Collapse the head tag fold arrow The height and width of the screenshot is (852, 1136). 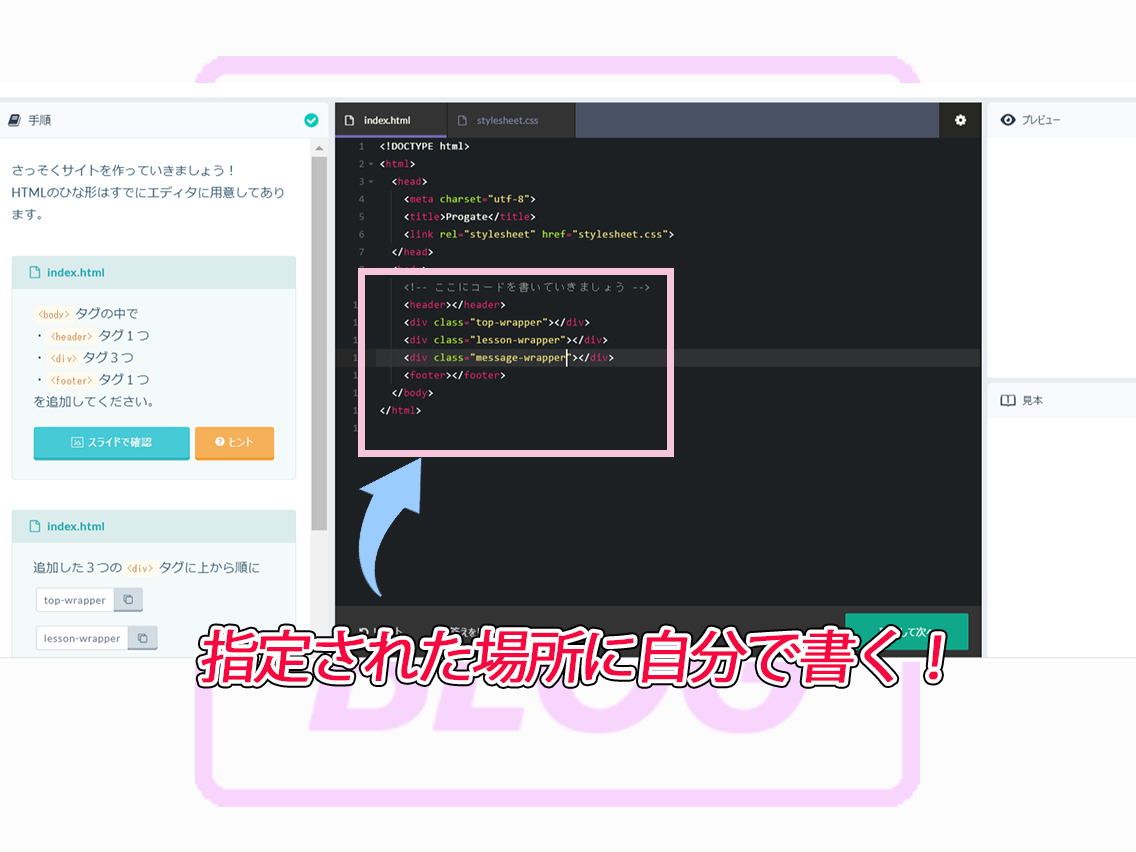371,182
